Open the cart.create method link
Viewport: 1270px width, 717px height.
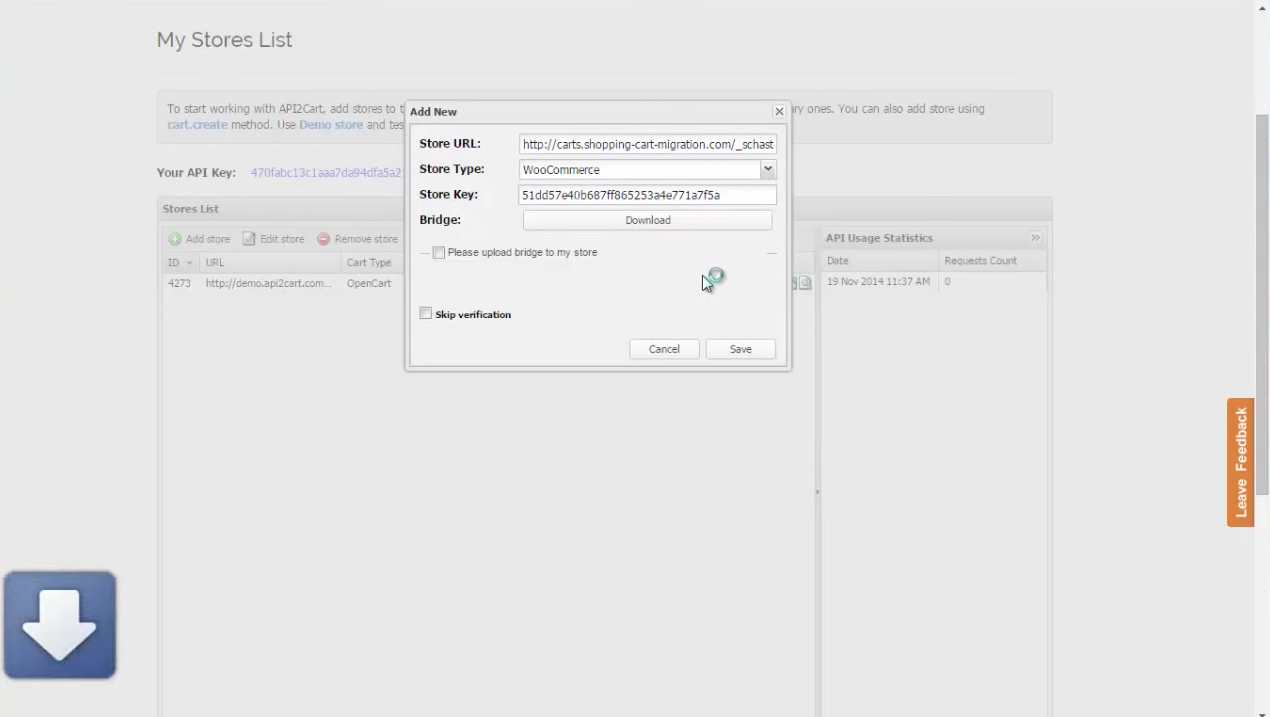click(197, 125)
